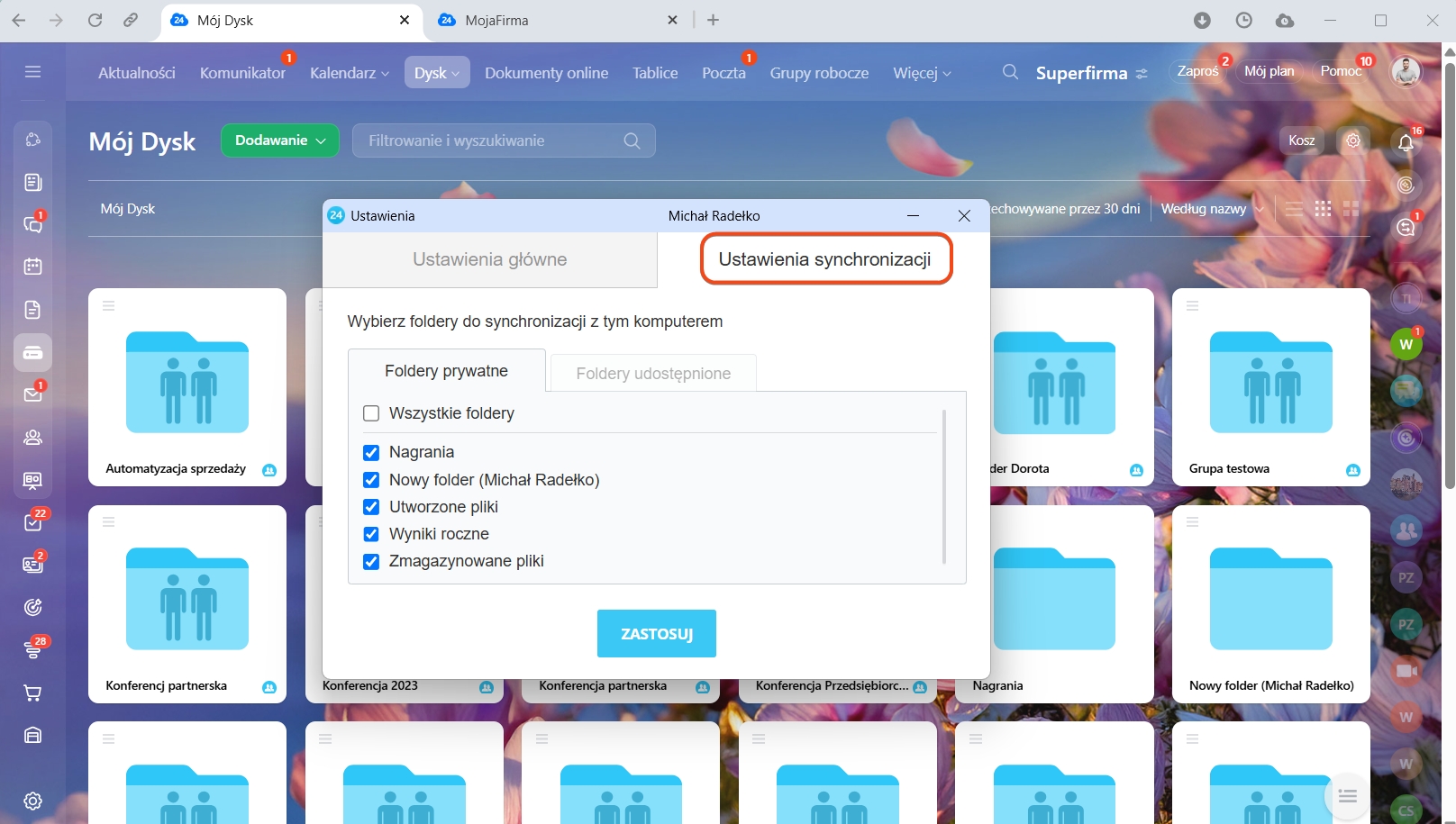Open the settings gear in the left sidebar
1456x824 pixels.
tap(33, 801)
